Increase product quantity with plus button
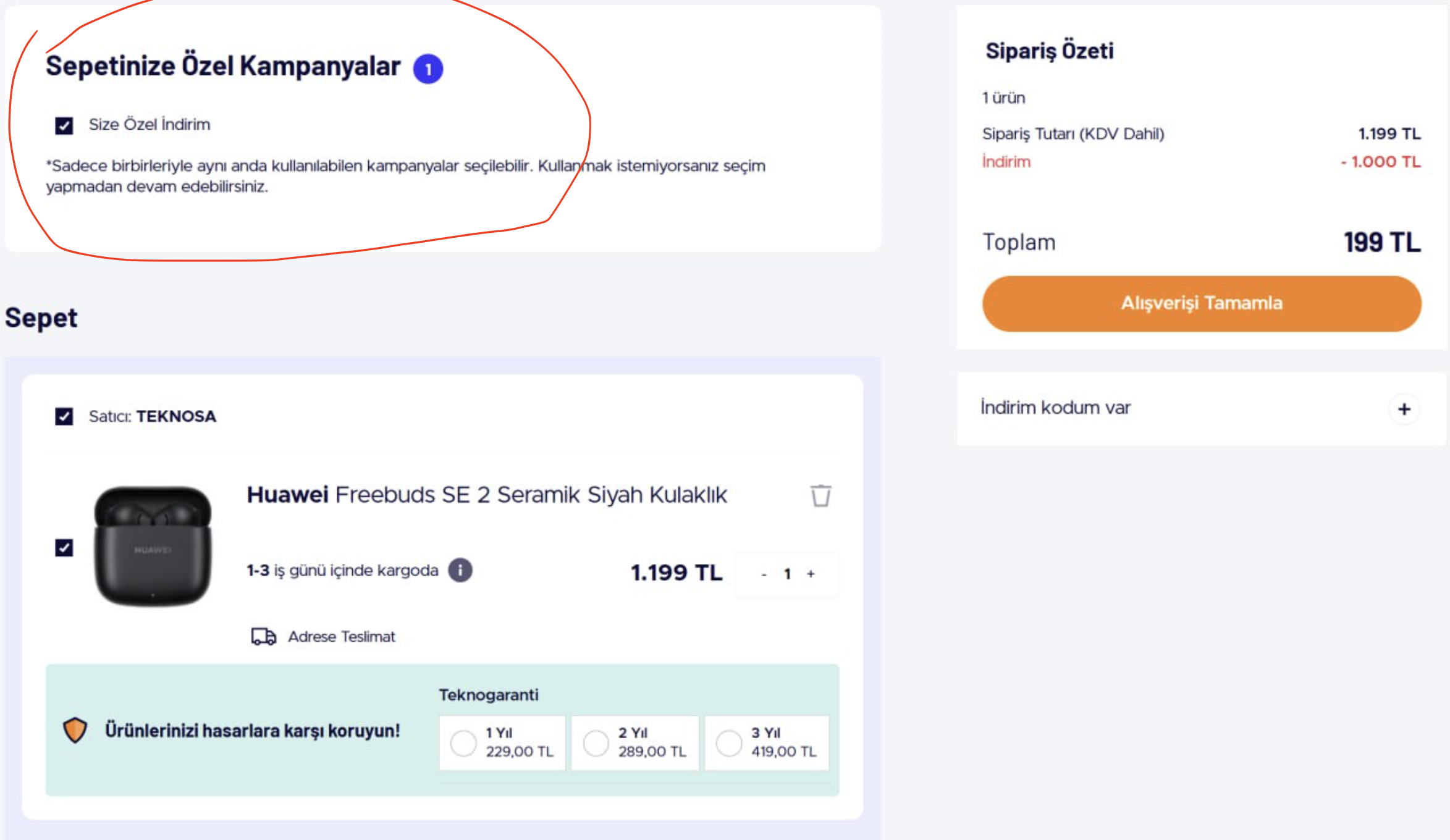The image size is (1450, 840). click(811, 574)
